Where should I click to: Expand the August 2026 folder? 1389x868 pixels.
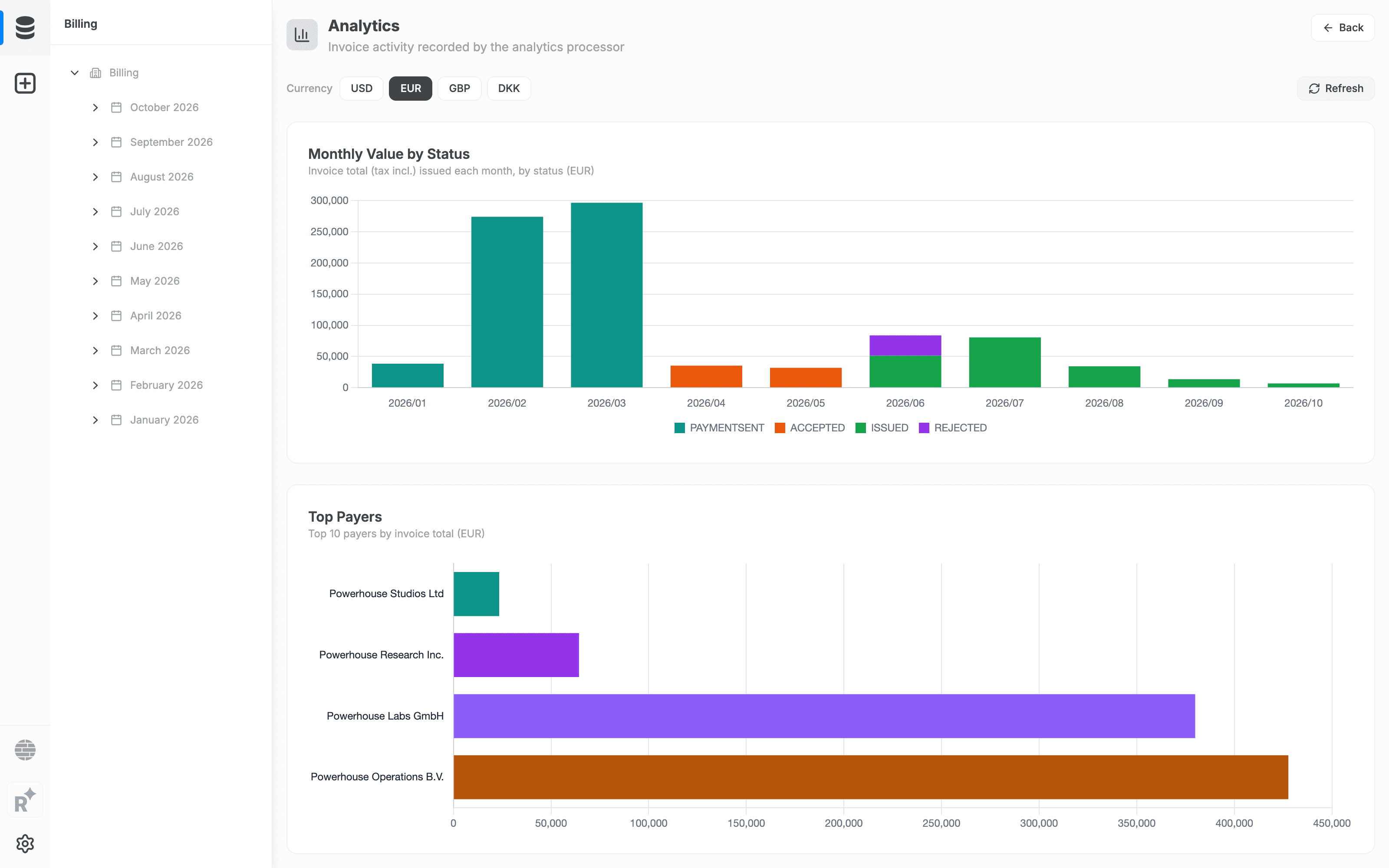[x=95, y=177]
